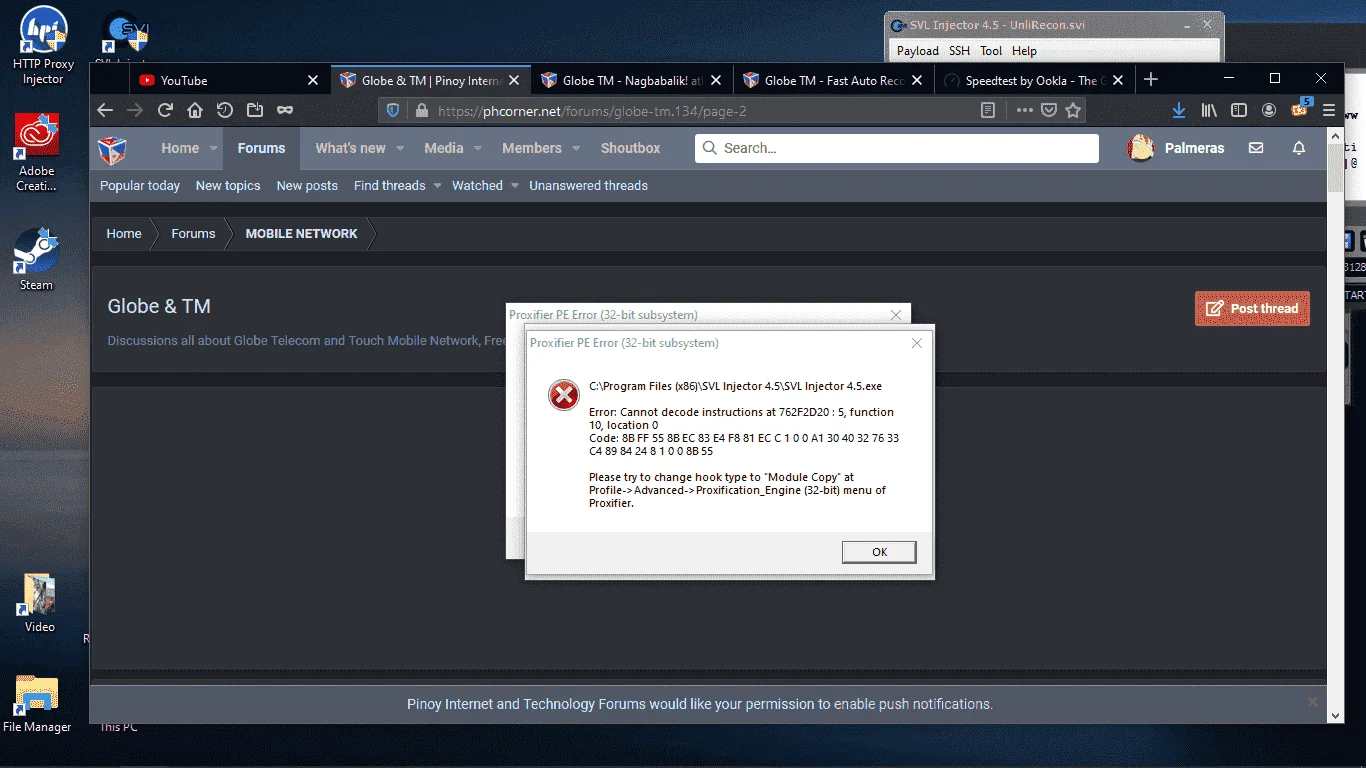
Task: Close the Speedtest by Ookla tab
Action: tap(1118, 81)
